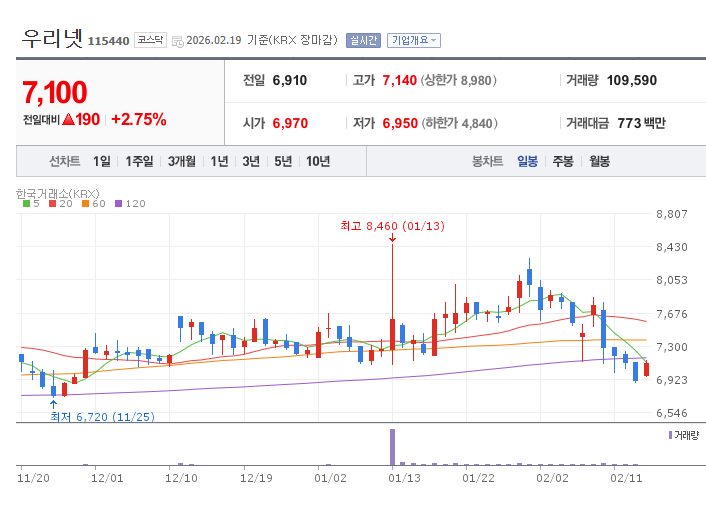Select the 5년 line chart tab
This screenshot has width=706, height=519.
[x=283, y=161]
